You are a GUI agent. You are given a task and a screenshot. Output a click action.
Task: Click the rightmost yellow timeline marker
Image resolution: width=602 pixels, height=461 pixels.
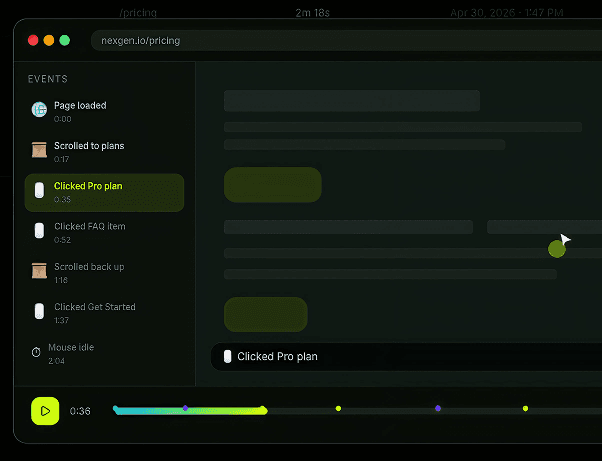click(x=525, y=408)
